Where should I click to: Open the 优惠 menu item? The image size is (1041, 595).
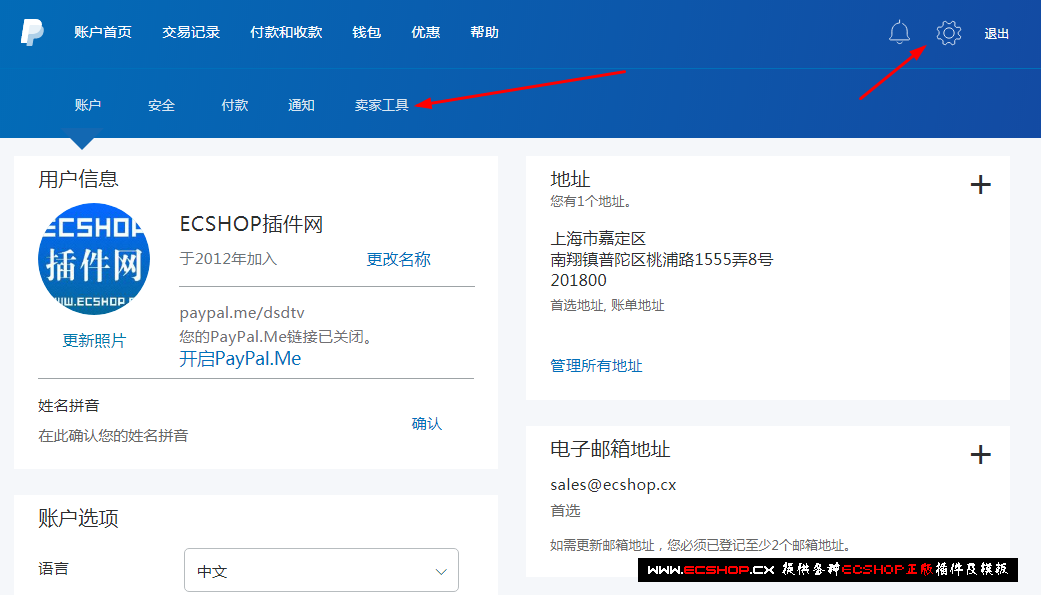(426, 32)
